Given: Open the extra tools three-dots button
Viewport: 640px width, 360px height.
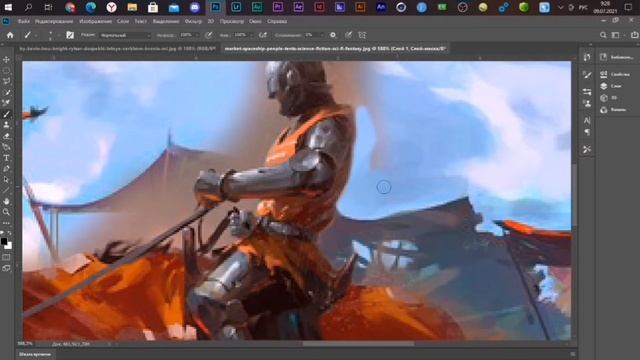Looking at the screenshot, I should pos(6,223).
